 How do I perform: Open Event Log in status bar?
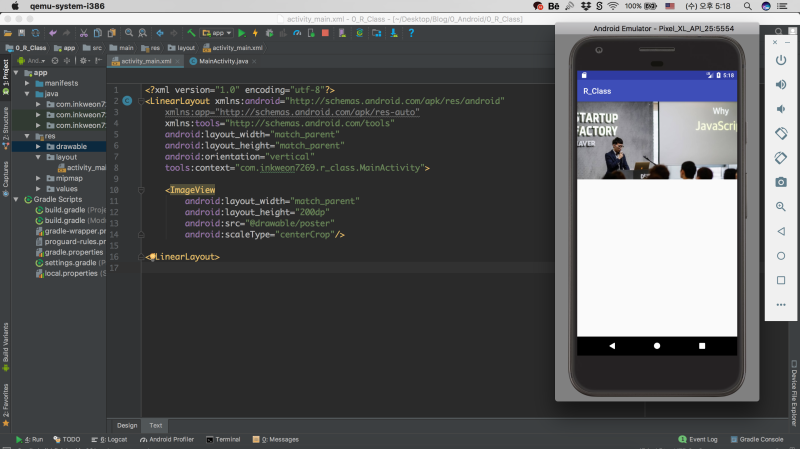coord(698,439)
